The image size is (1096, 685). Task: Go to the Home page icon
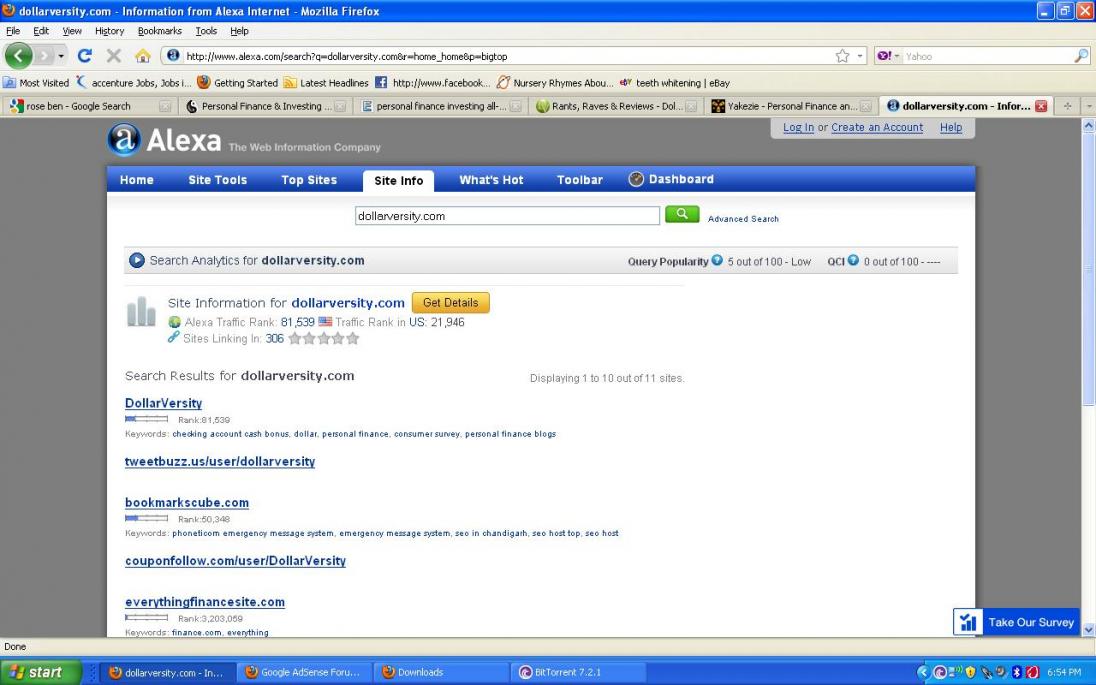[x=143, y=56]
